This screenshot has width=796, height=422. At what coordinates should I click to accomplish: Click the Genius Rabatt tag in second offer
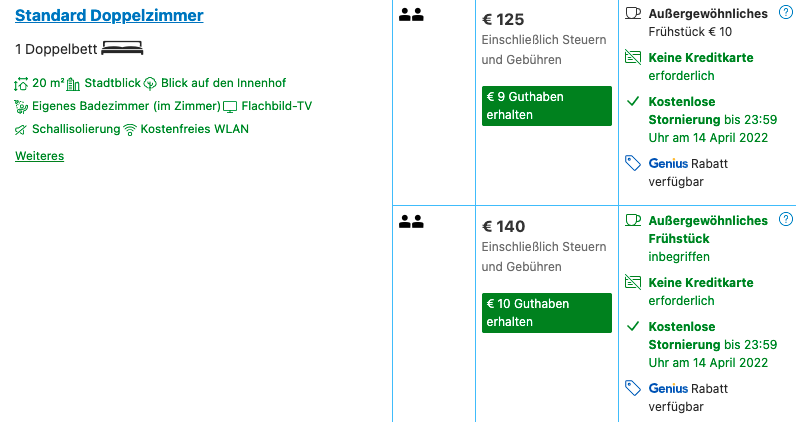point(633,388)
